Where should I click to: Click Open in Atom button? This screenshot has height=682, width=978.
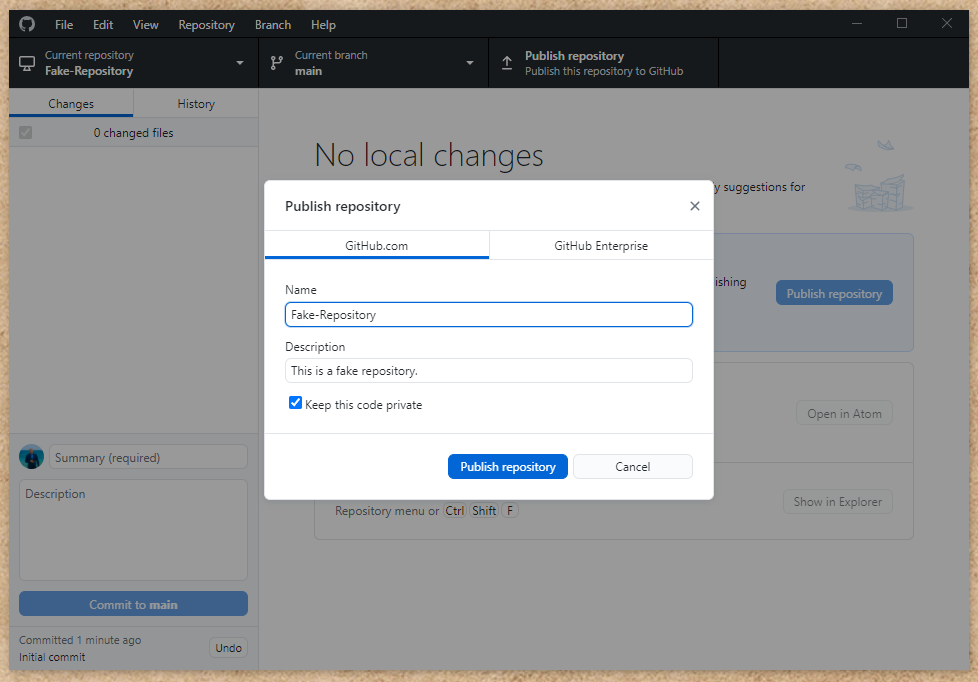(844, 414)
